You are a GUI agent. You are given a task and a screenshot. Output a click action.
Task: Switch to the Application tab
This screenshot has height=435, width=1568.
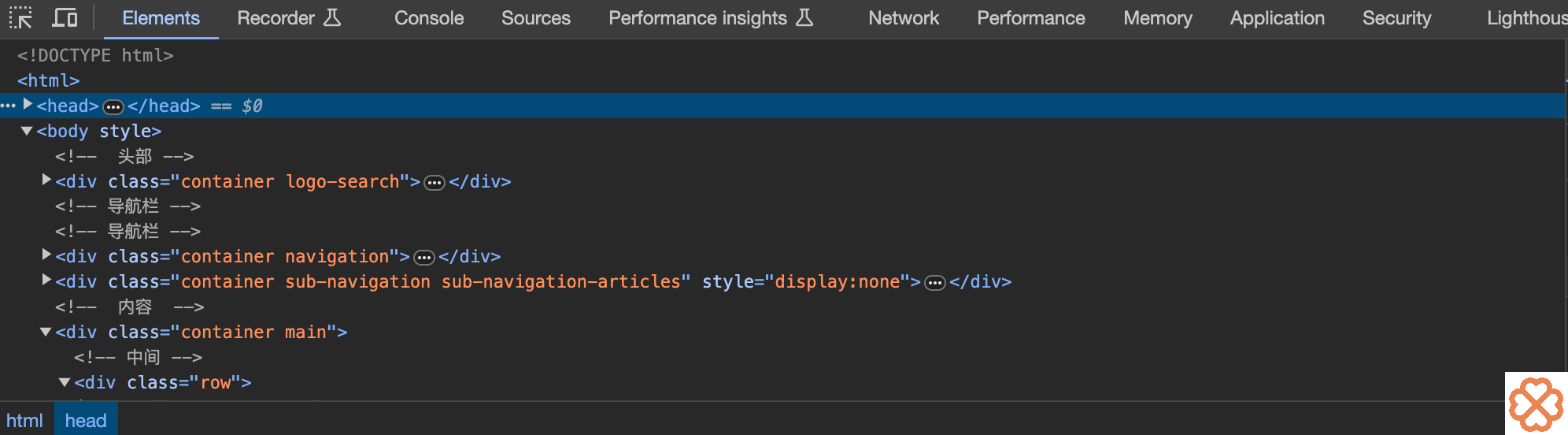pyautogui.click(x=1278, y=18)
